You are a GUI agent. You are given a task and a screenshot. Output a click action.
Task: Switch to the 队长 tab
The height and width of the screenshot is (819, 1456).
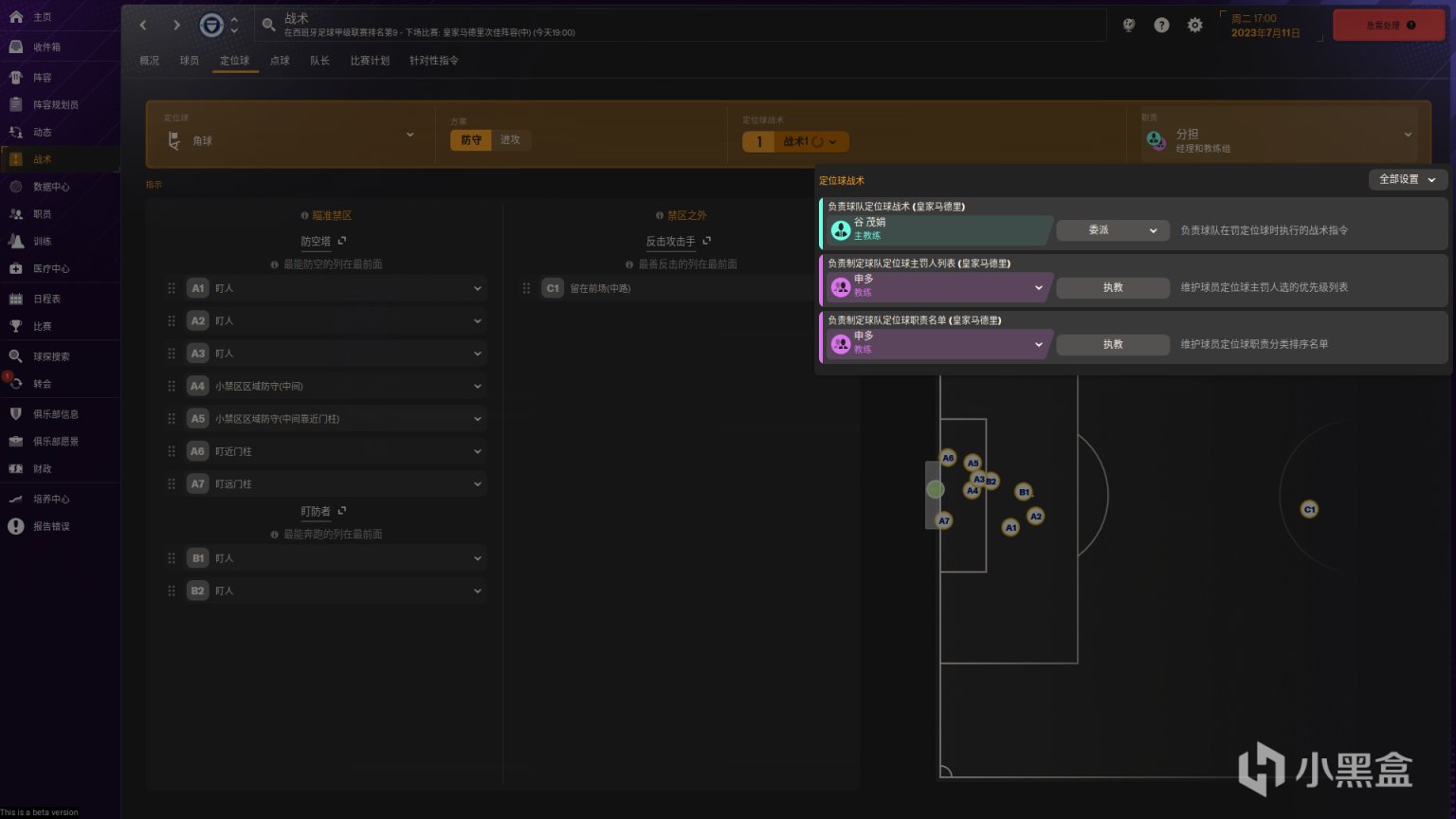[x=319, y=61]
